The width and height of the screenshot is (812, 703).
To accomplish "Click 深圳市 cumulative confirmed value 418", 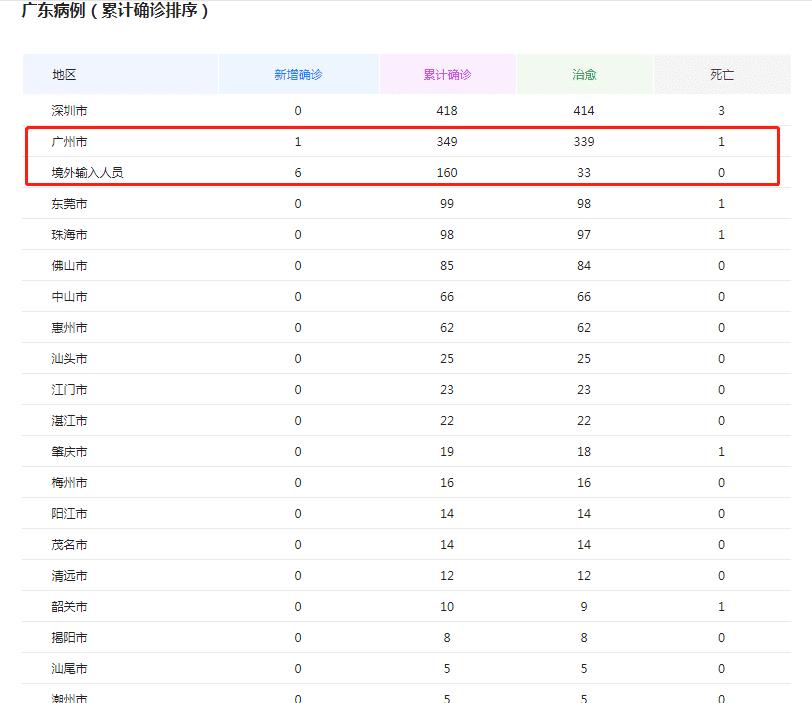I will click(x=447, y=111).
